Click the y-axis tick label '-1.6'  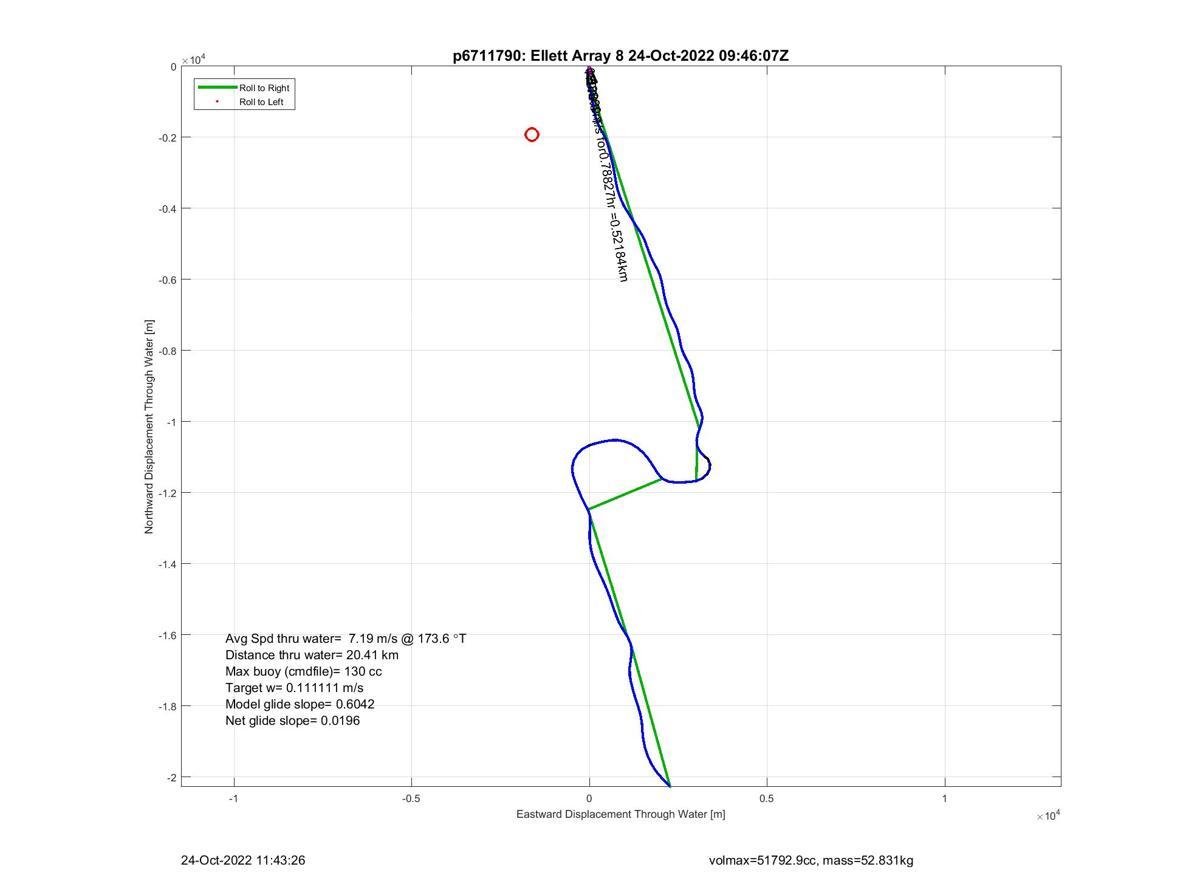coord(167,635)
